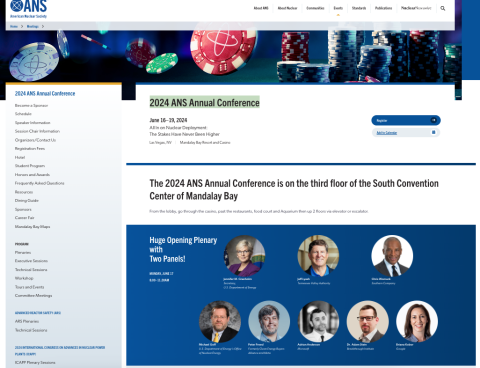Click the calendar icon beside Add to Calendar
The height and width of the screenshot is (368, 480).
coord(434,132)
